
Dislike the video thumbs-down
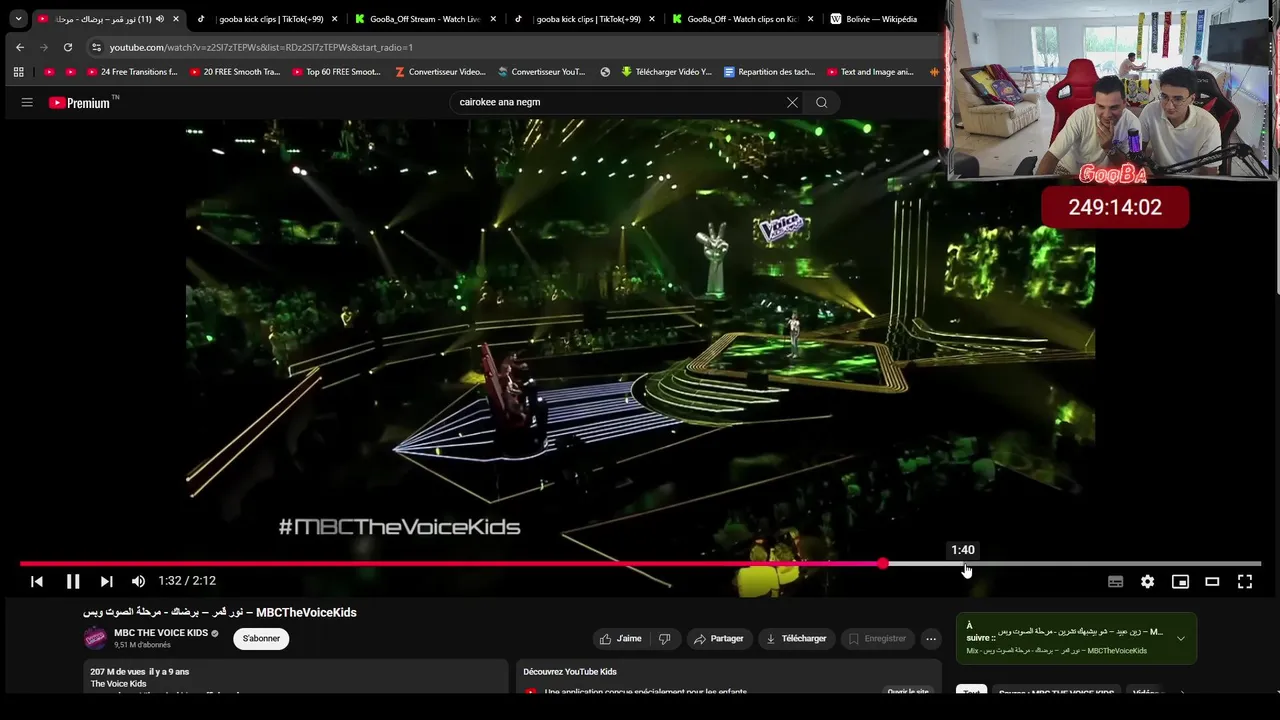click(x=664, y=638)
